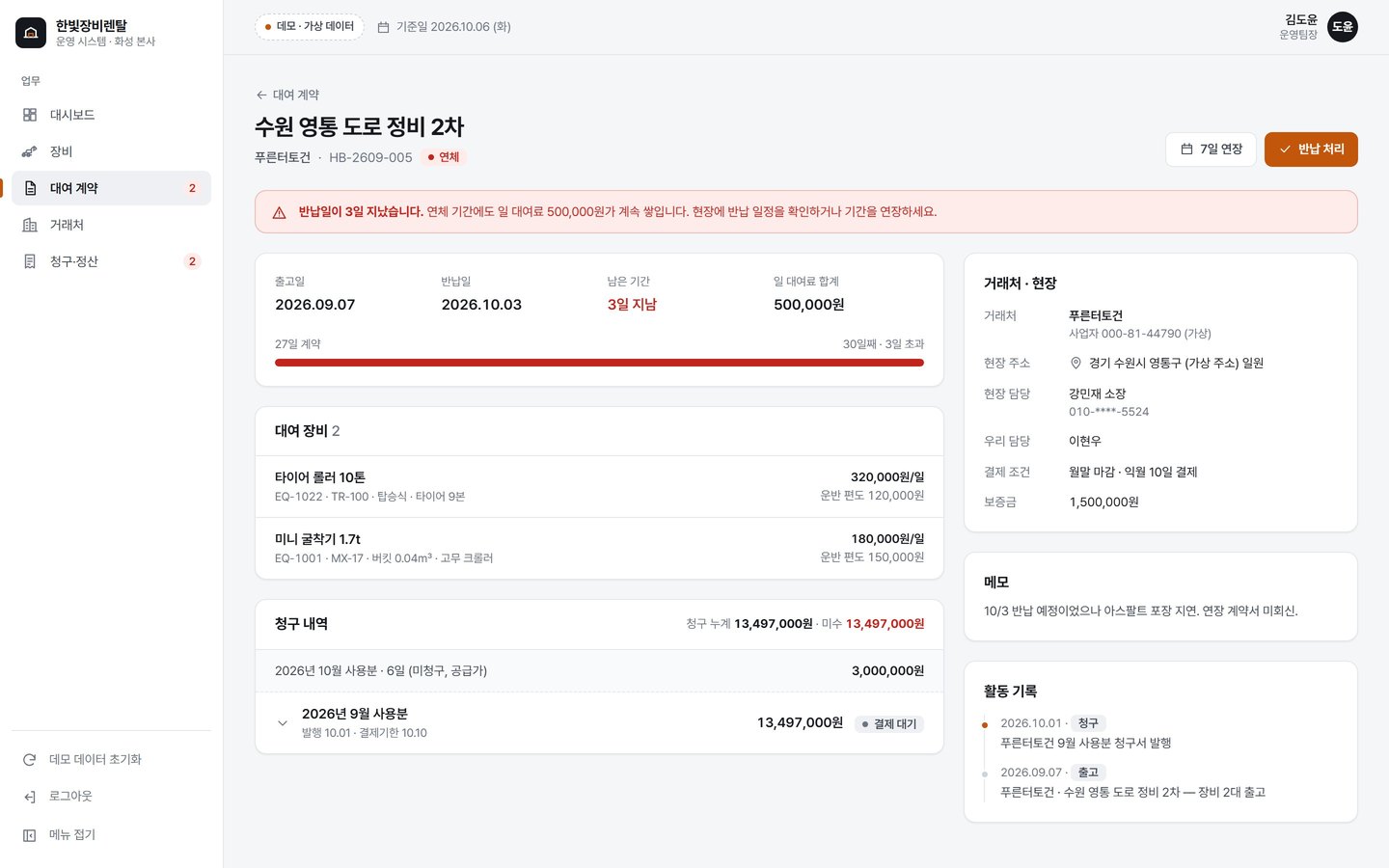Screen dimensions: 1389x868
Task: Click the 청구 tag in activity log
Action: coord(1088,723)
